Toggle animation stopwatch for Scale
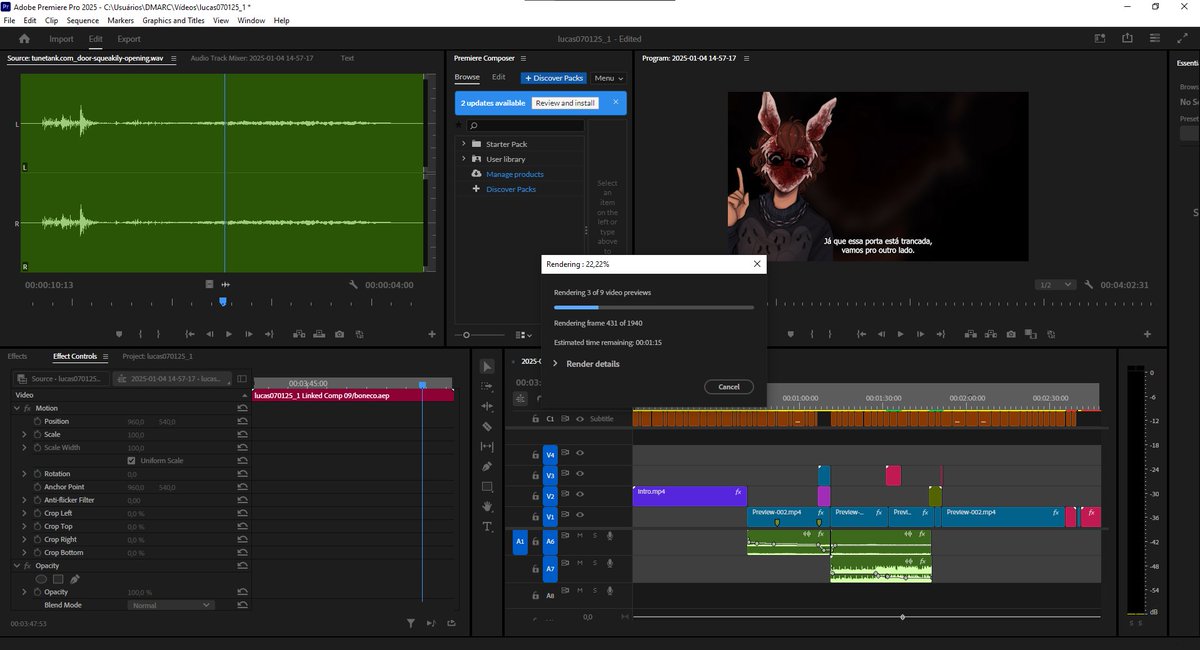 [x=37, y=434]
